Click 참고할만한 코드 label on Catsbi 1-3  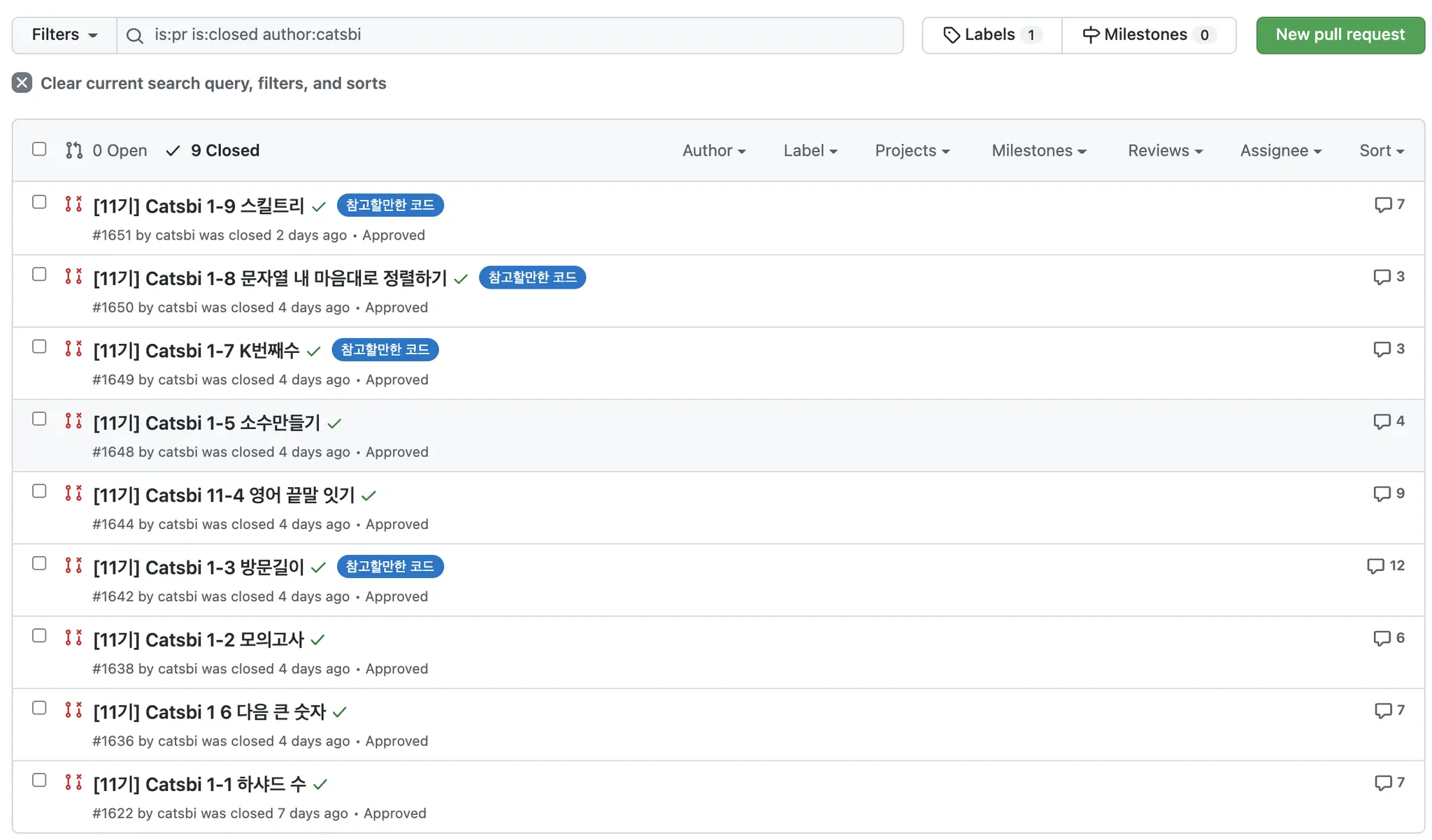389,567
